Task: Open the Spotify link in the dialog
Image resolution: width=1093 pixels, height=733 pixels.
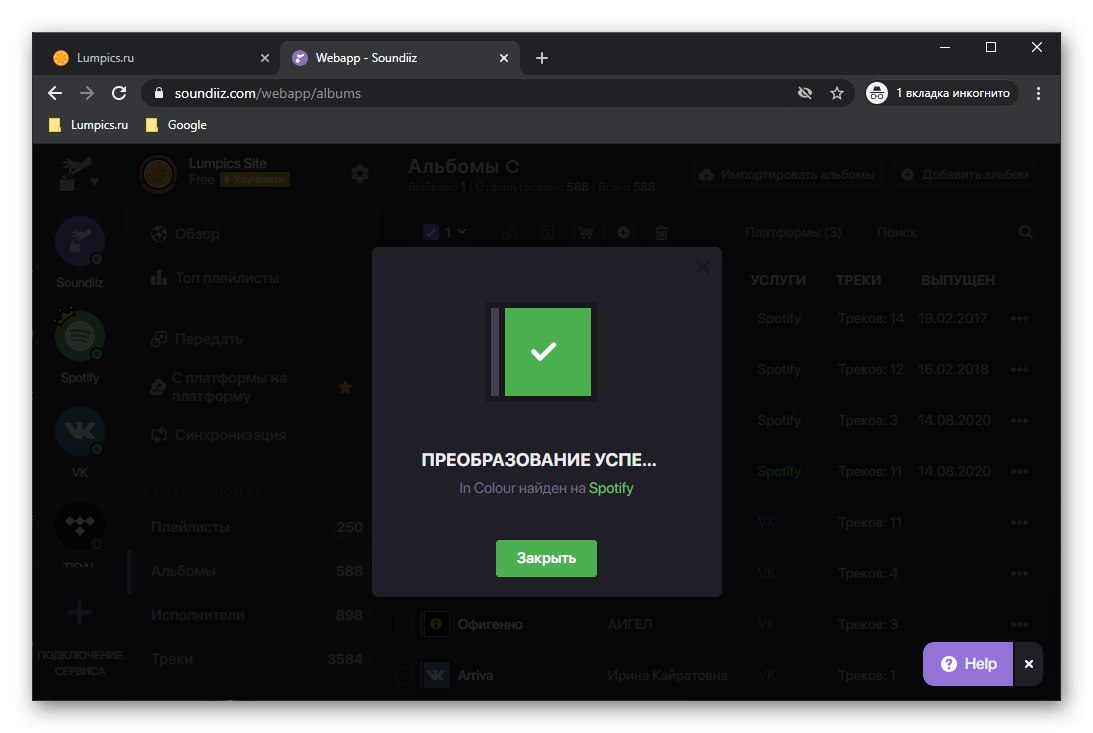Action: [611, 488]
